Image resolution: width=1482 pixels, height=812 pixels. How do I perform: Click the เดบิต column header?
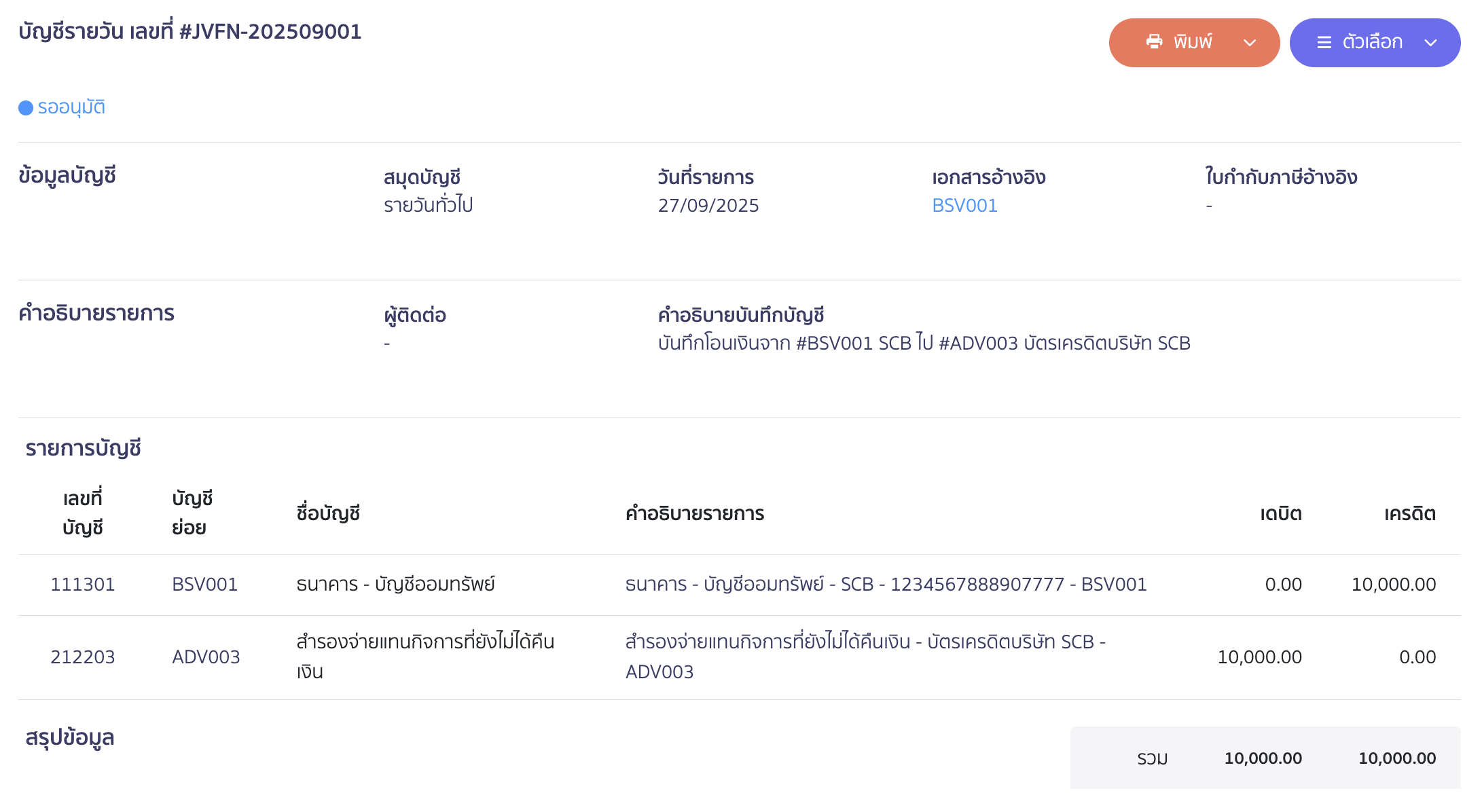(x=1281, y=513)
